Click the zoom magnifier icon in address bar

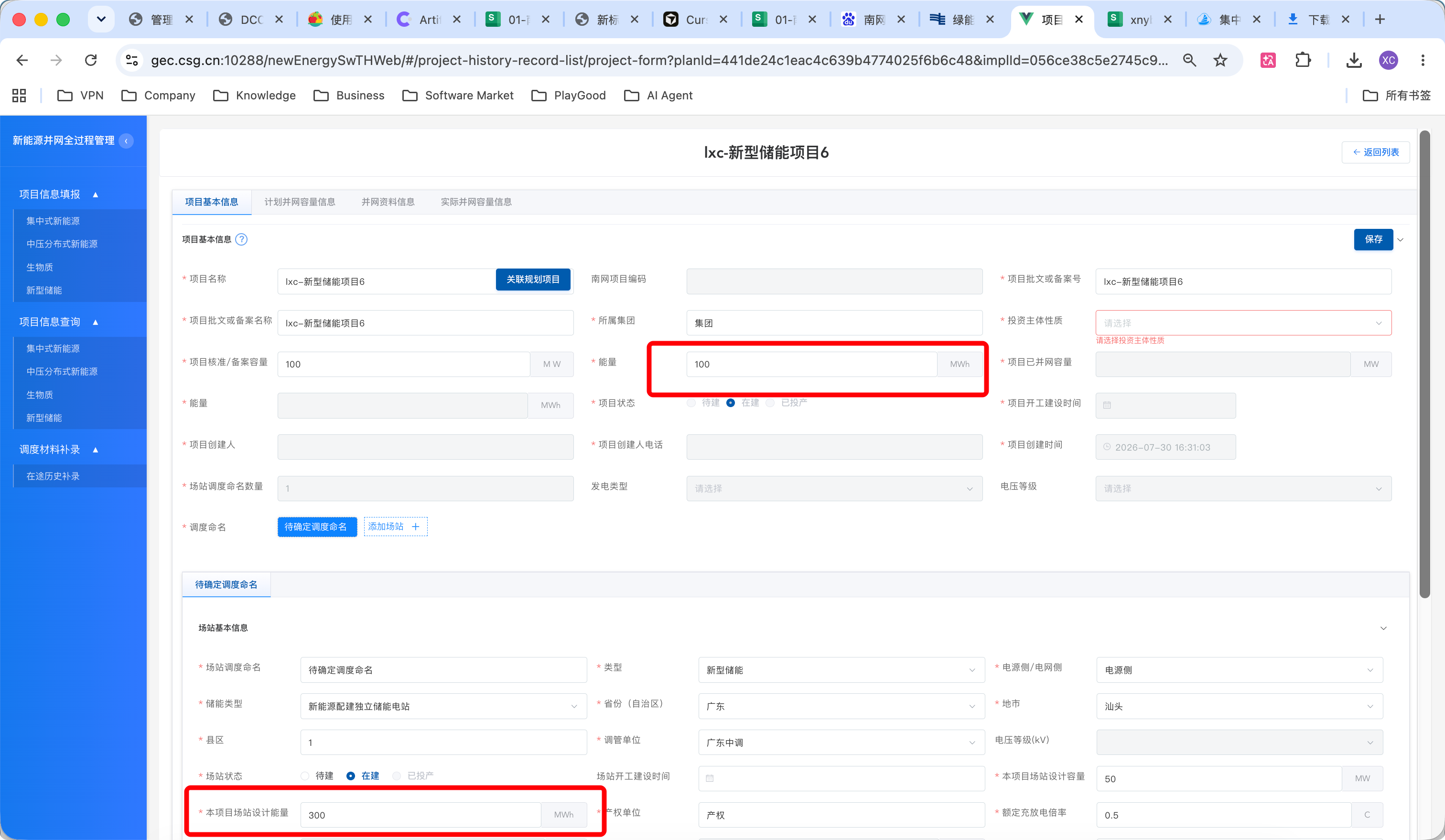tap(1189, 60)
